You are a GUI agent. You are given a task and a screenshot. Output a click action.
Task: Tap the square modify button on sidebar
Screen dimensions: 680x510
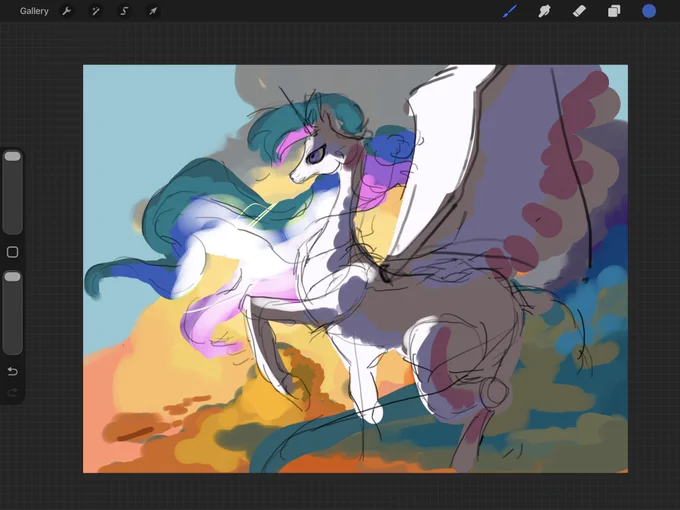[13, 252]
